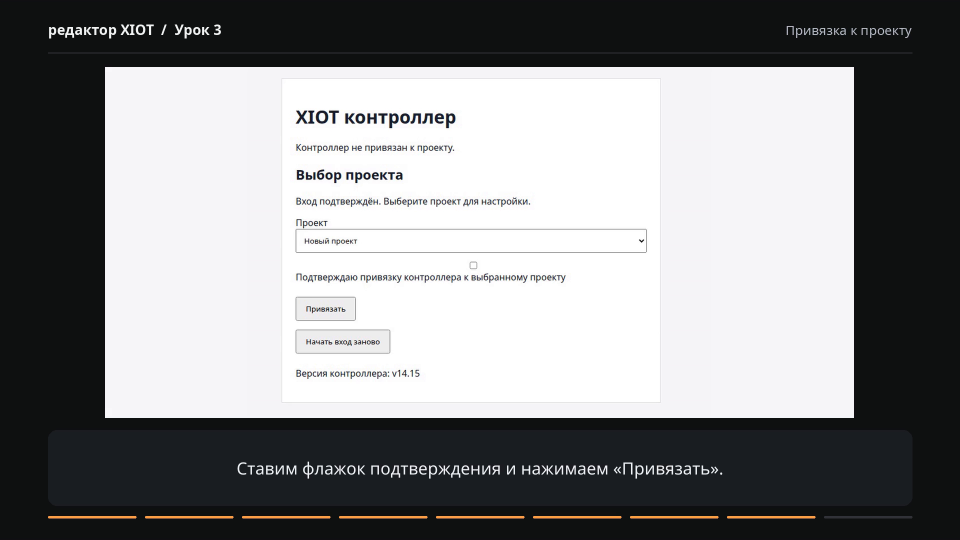Click the Начать вход заново button

(x=342, y=342)
